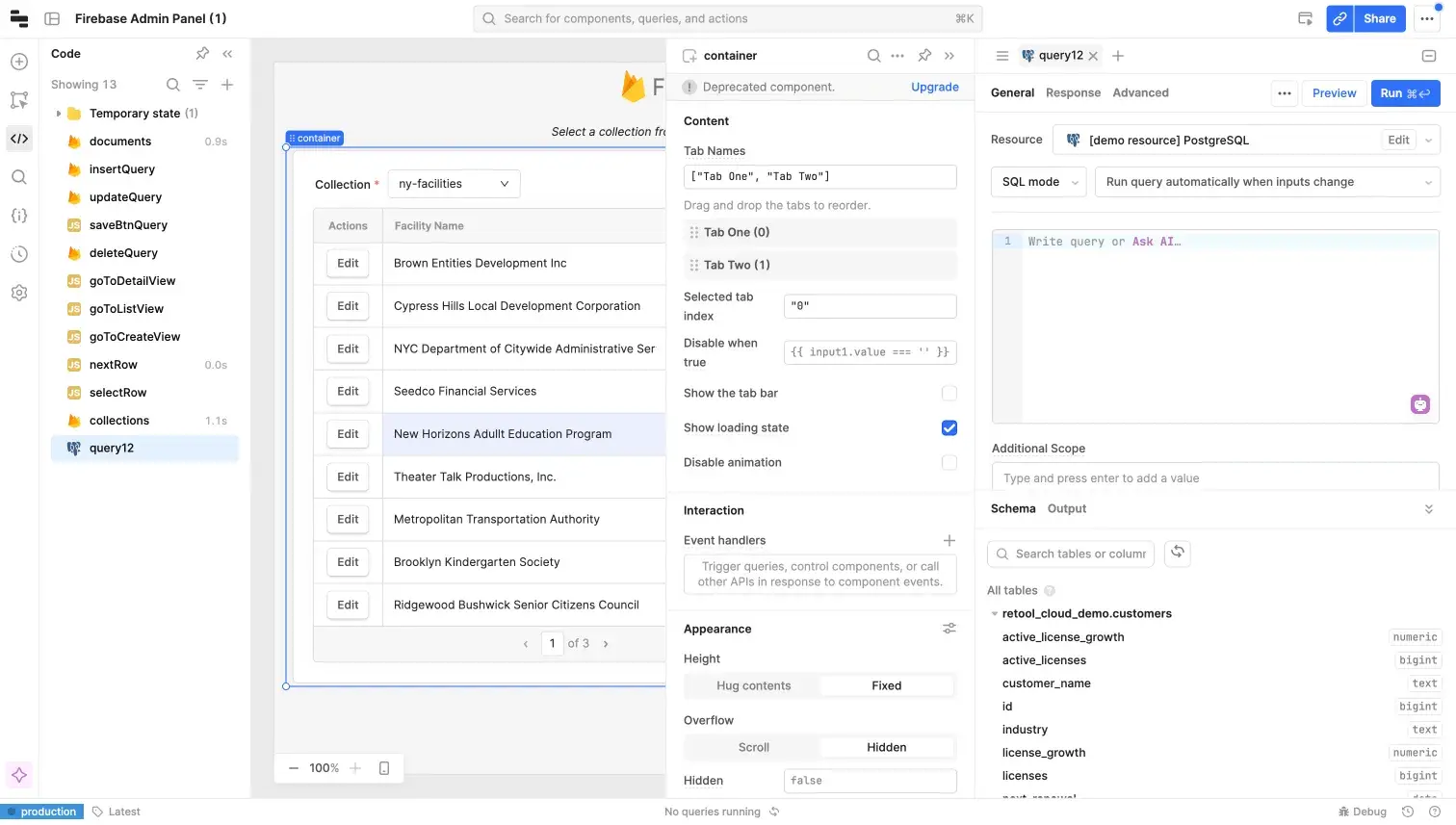Open the Run query automatically dropdown
This screenshot has width=1456, height=825.
pyautogui.click(x=1267, y=182)
